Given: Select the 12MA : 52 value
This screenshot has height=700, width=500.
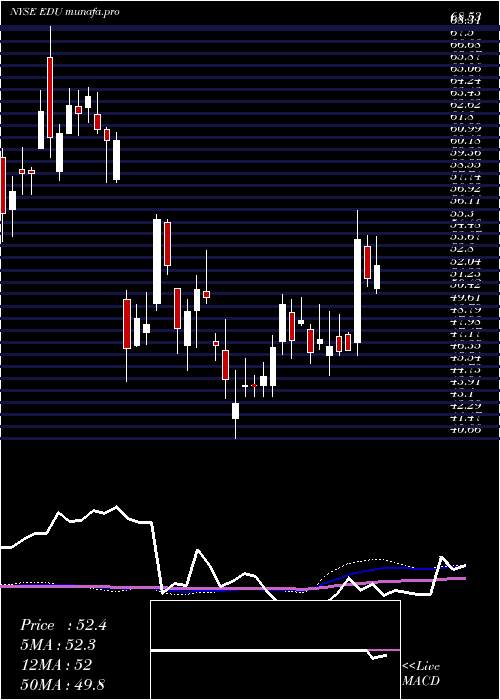Looking at the screenshot, I should point(56,664).
